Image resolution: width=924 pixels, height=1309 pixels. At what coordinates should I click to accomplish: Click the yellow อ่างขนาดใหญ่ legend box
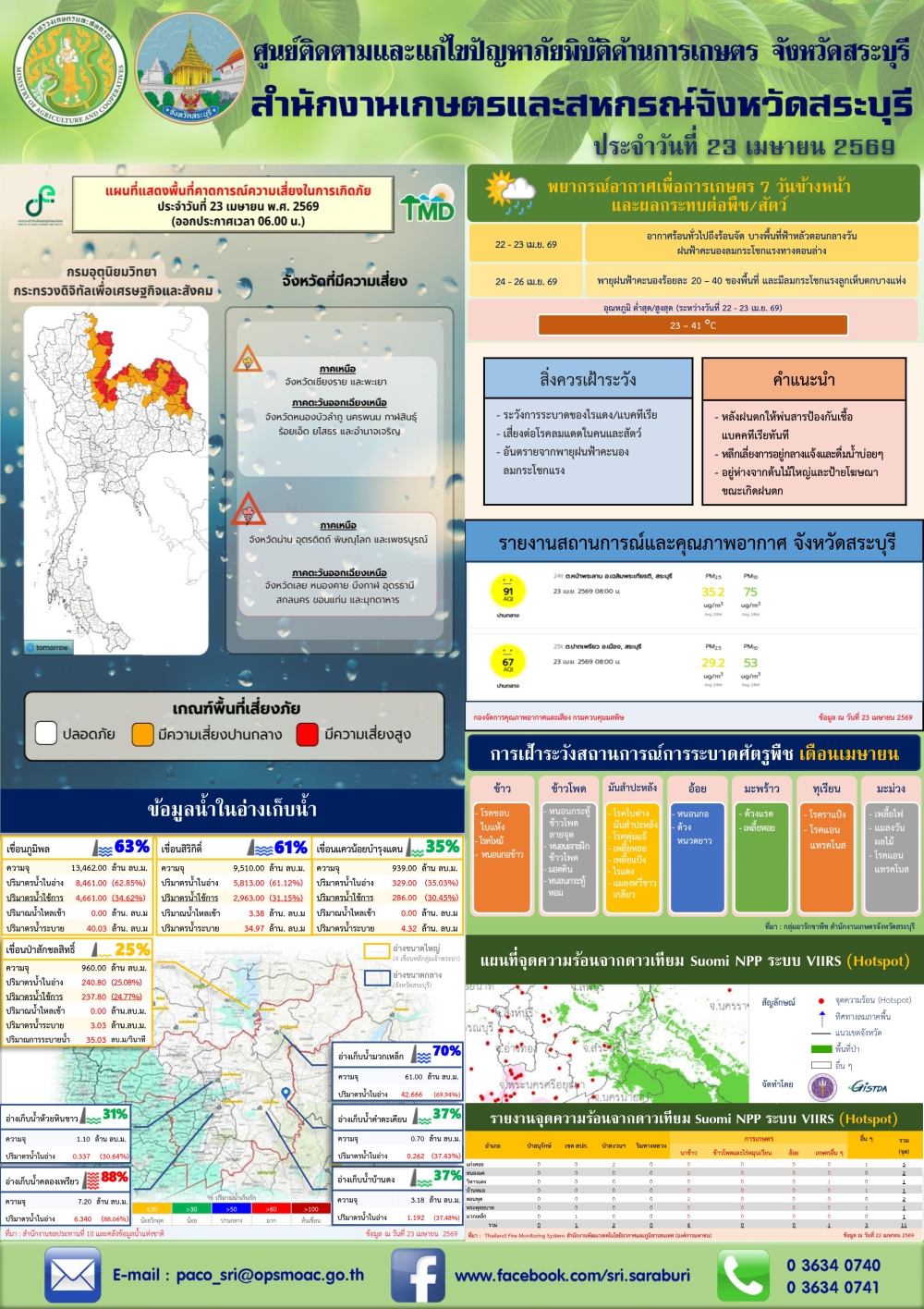click(376, 950)
